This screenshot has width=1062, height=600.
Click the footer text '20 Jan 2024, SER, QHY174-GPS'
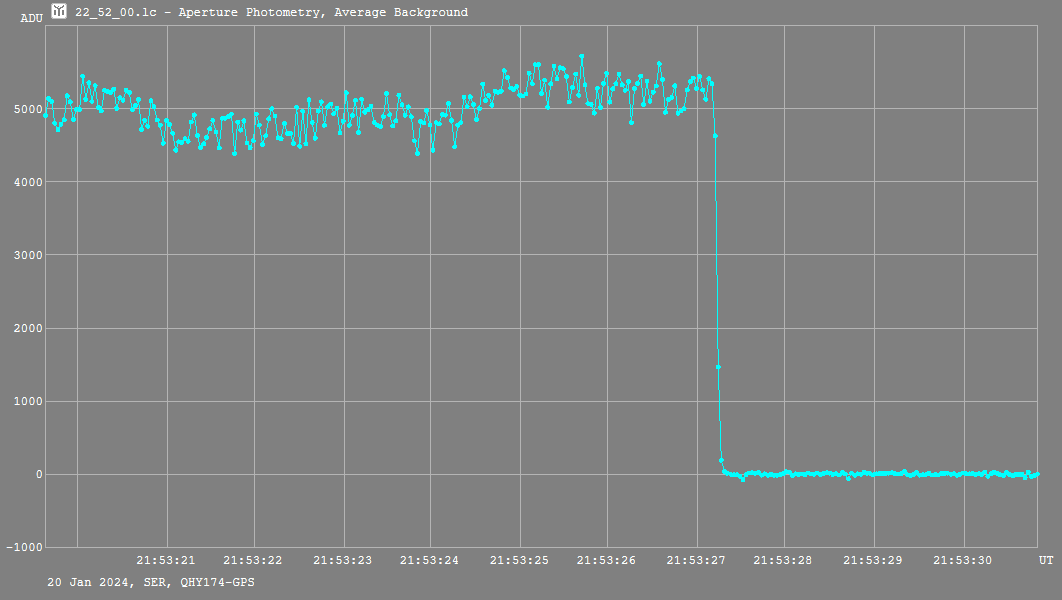point(151,582)
